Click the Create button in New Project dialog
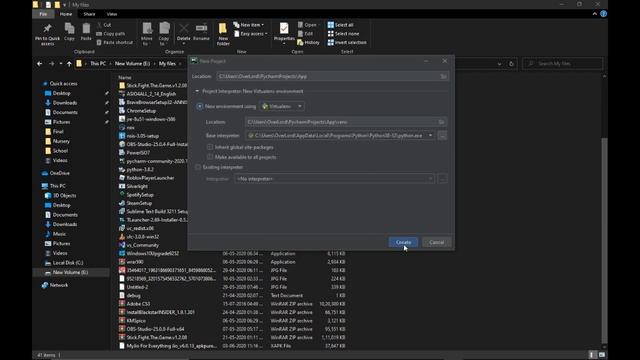 click(x=403, y=242)
